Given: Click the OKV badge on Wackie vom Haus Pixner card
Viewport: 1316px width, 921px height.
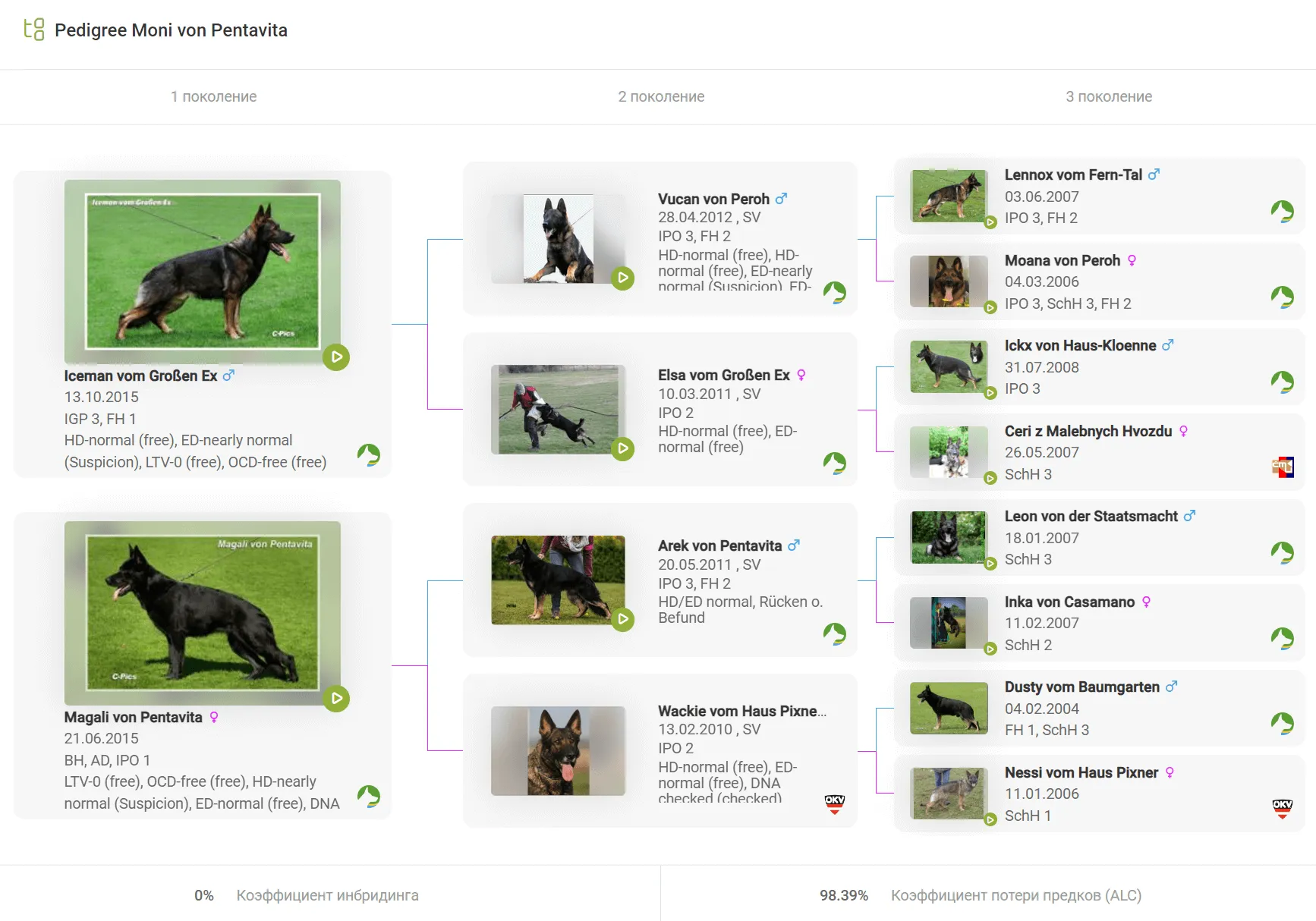Looking at the screenshot, I should 834,803.
